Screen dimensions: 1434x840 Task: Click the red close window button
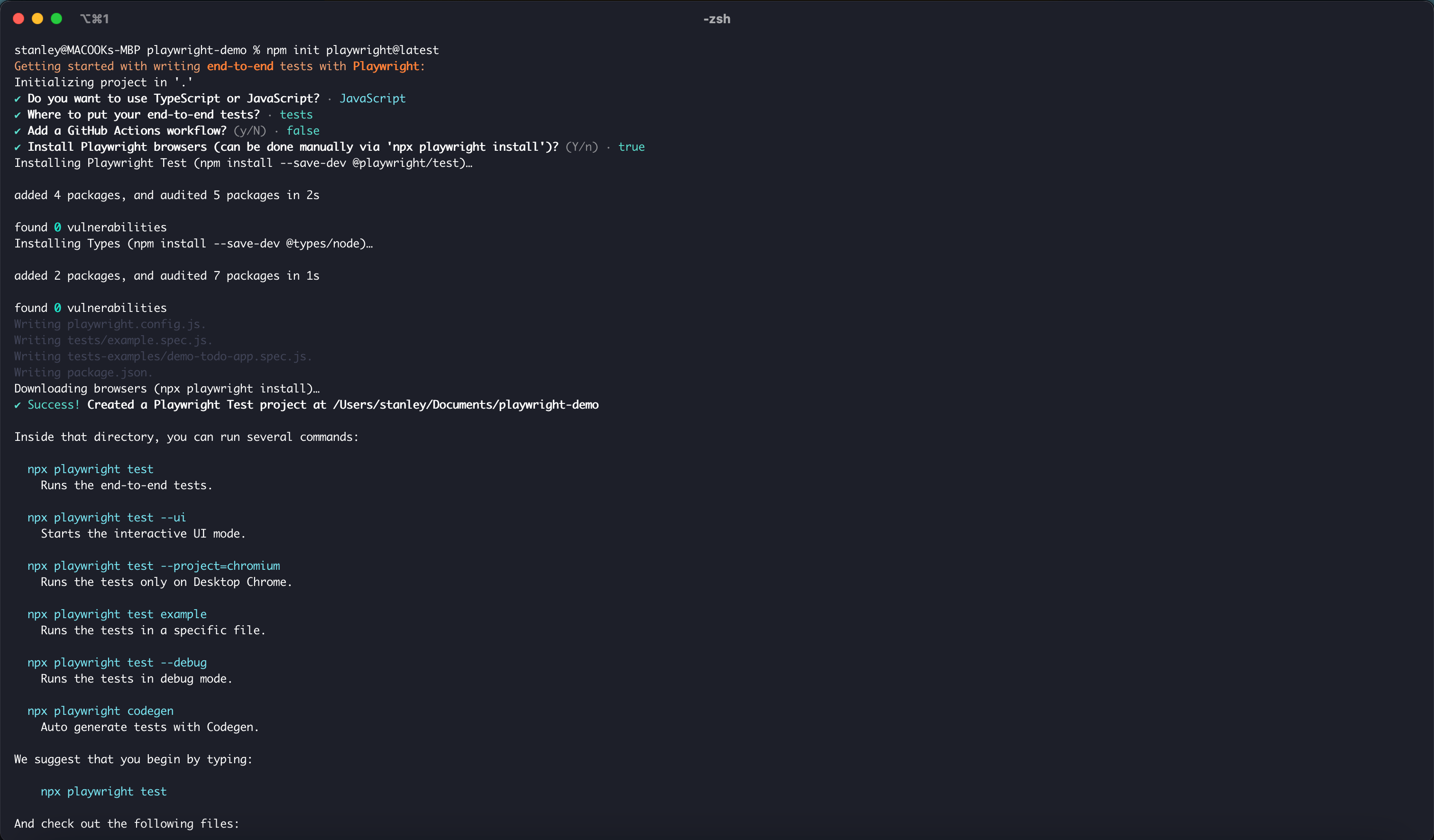(18, 19)
